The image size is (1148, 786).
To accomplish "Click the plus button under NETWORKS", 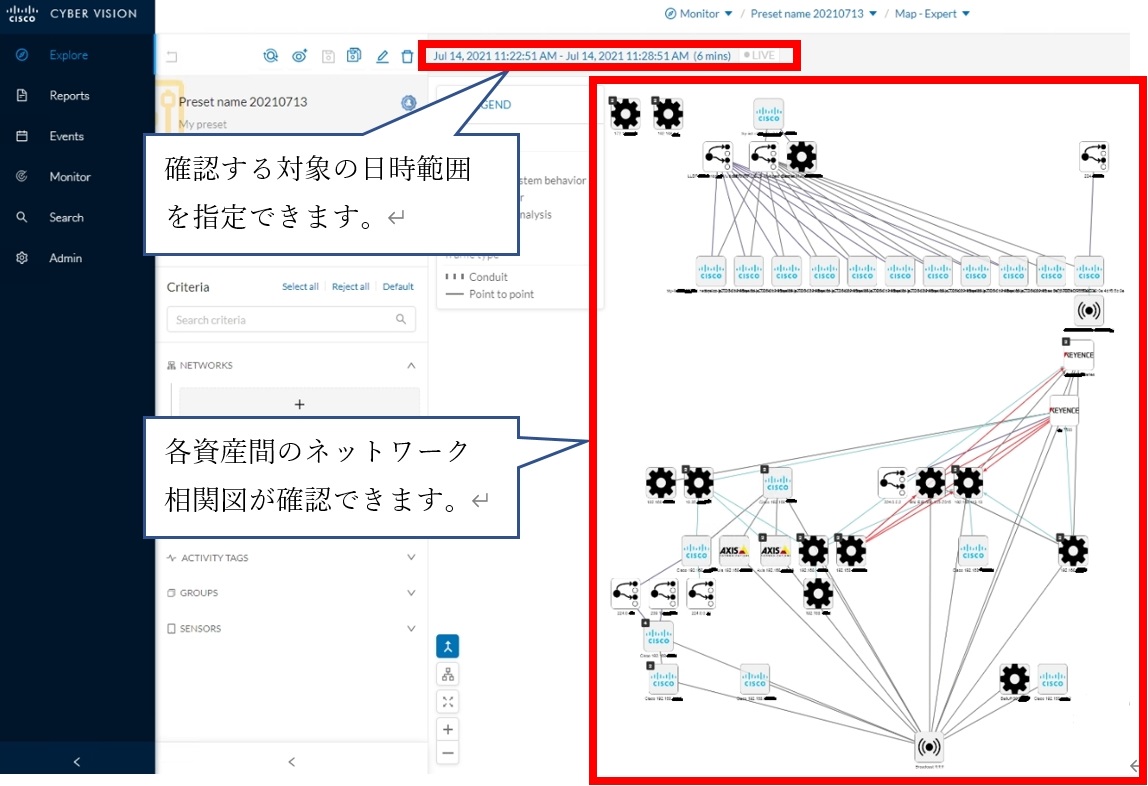I will [x=299, y=404].
